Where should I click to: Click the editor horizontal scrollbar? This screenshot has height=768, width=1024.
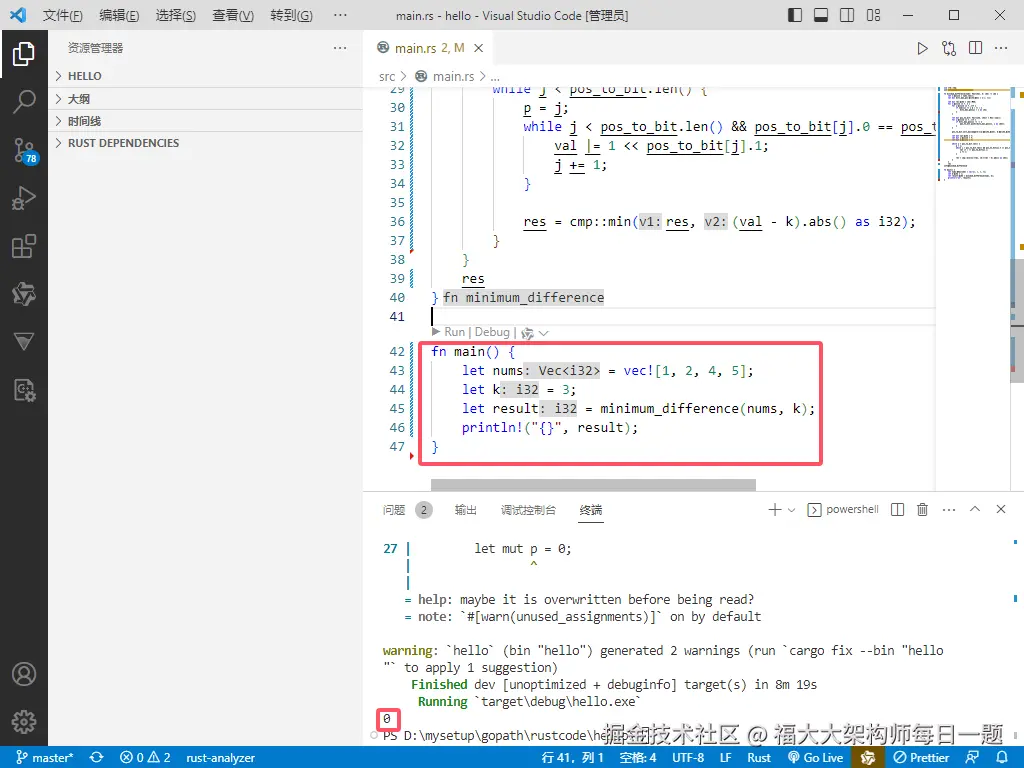click(593, 485)
